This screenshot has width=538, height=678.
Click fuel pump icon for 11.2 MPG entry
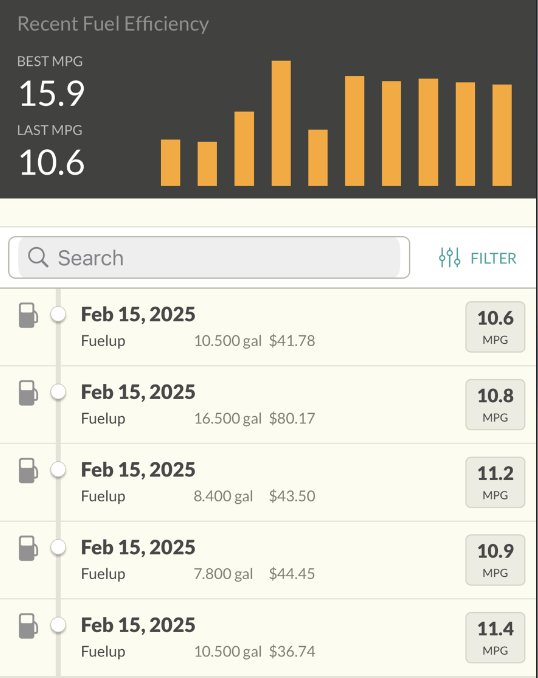(x=28, y=470)
